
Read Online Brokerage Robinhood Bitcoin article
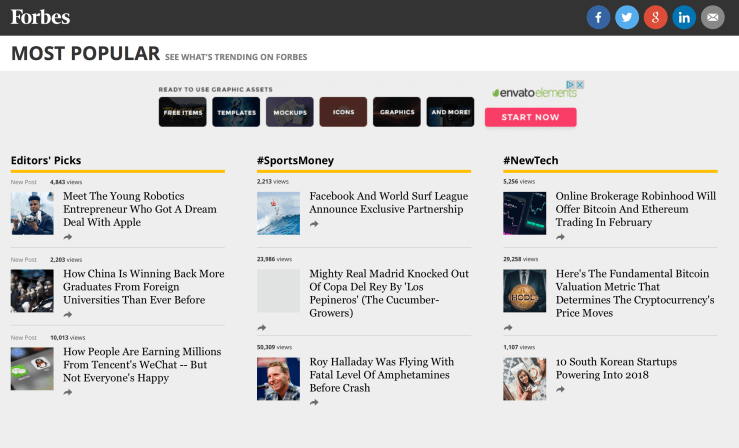point(636,209)
